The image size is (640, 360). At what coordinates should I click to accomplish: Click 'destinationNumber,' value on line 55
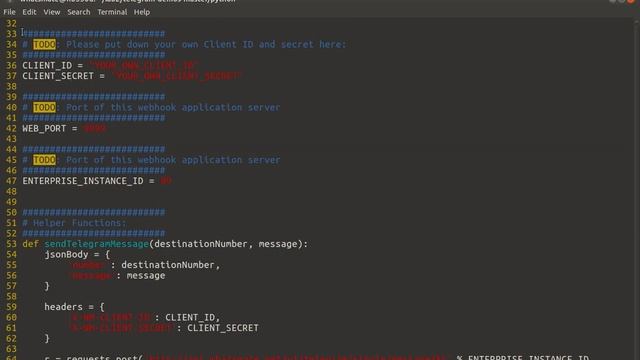click(x=171, y=265)
